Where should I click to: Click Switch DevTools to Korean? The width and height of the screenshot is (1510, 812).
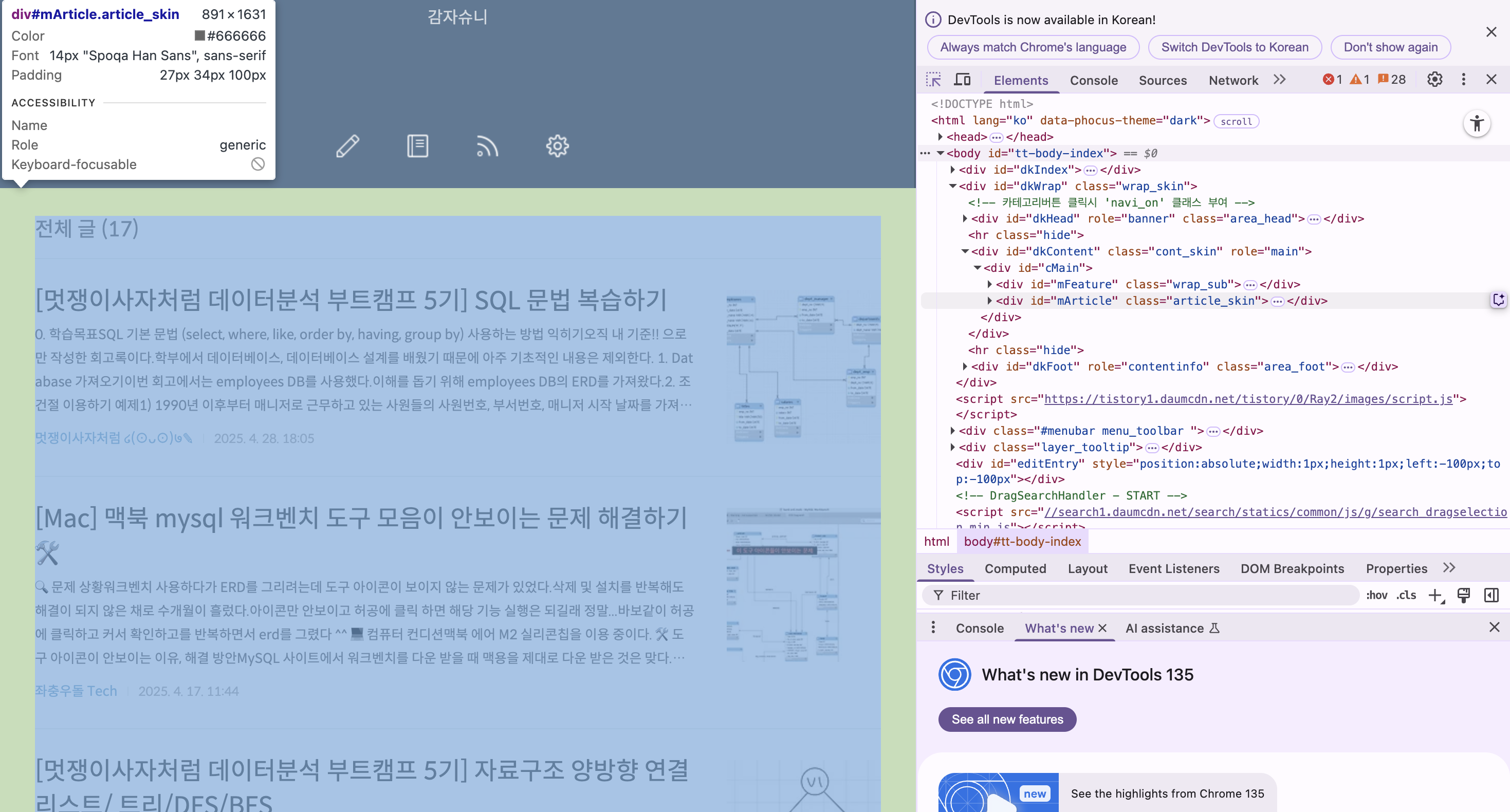click(1235, 47)
